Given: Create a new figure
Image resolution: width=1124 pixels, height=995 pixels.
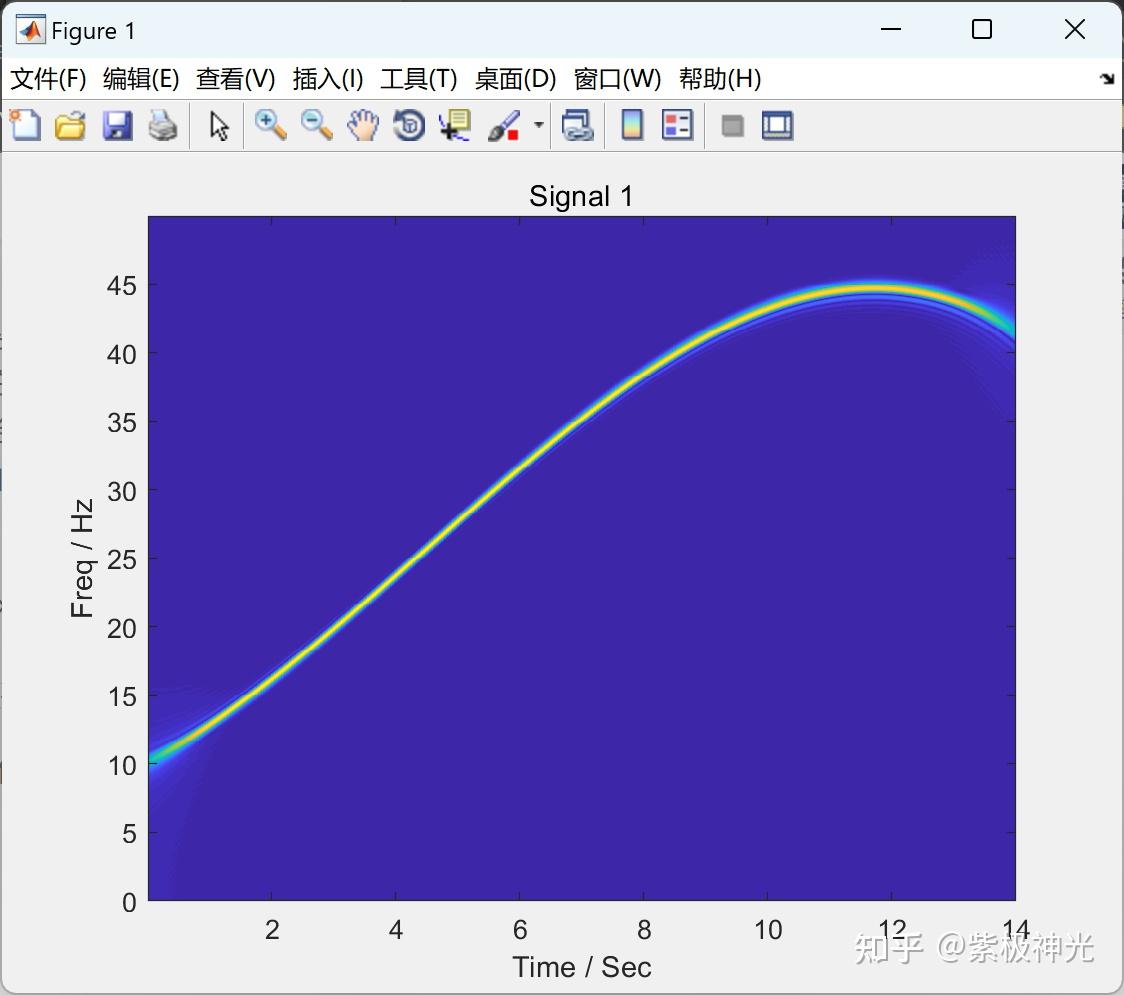Looking at the screenshot, I should pyautogui.click(x=25, y=125).
